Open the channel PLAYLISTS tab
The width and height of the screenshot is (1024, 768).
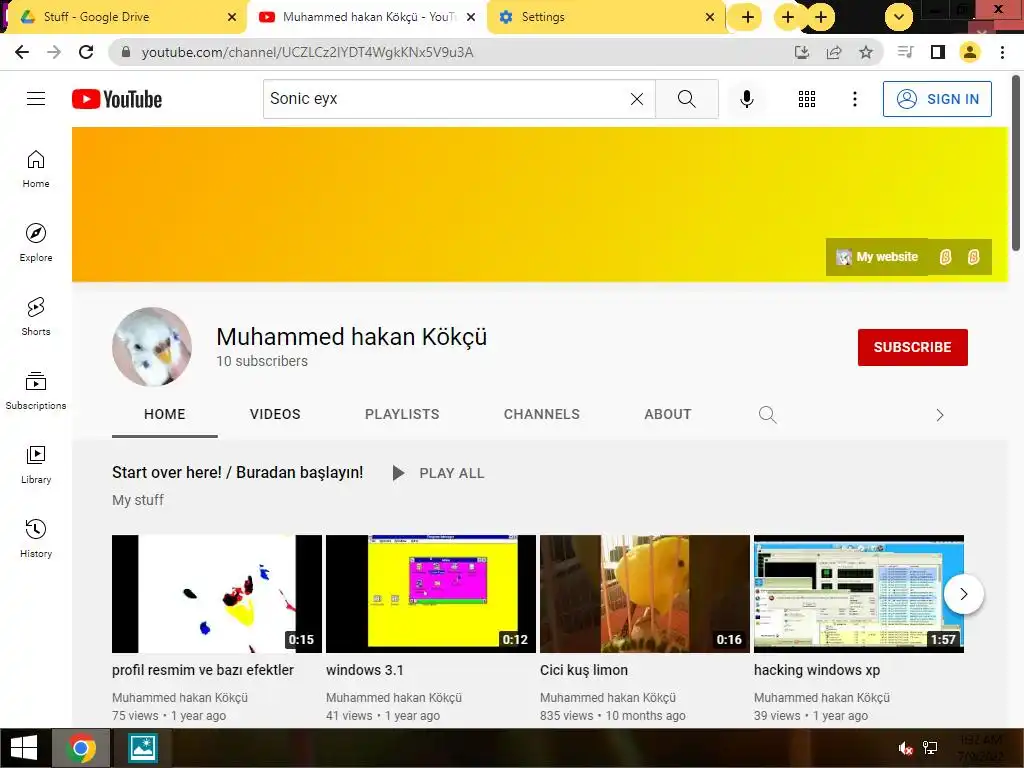402,414
